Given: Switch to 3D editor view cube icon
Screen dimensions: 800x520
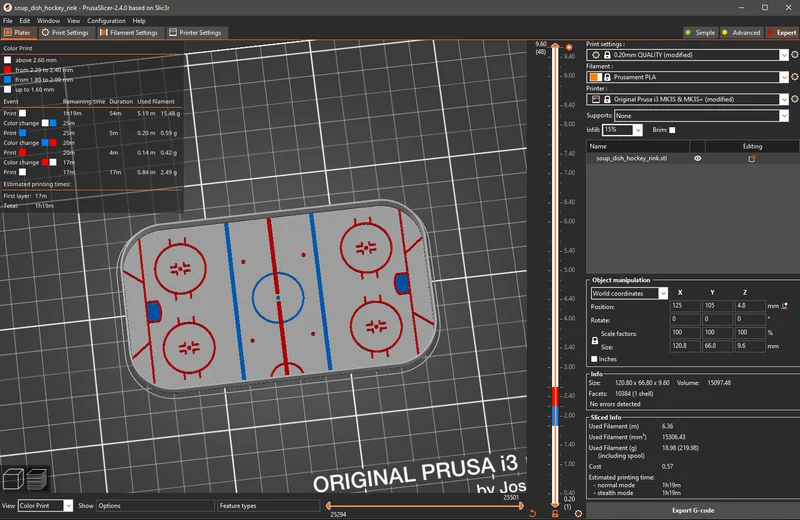Looking at the screenshot, I should (13, 479).
